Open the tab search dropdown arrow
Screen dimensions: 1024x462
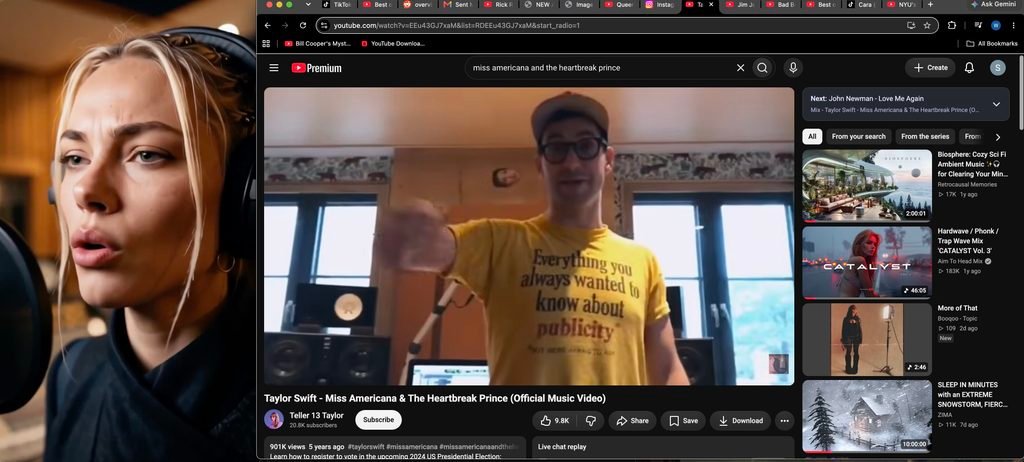308,5
